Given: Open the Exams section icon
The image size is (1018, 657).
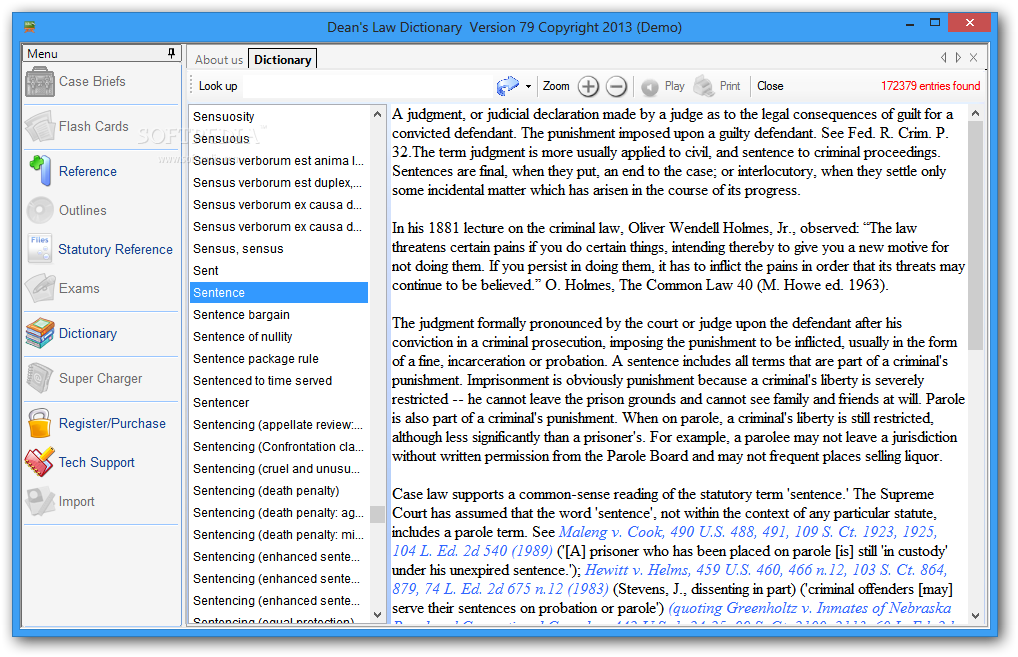Looking at the screenshot, I should coord(40,288).
